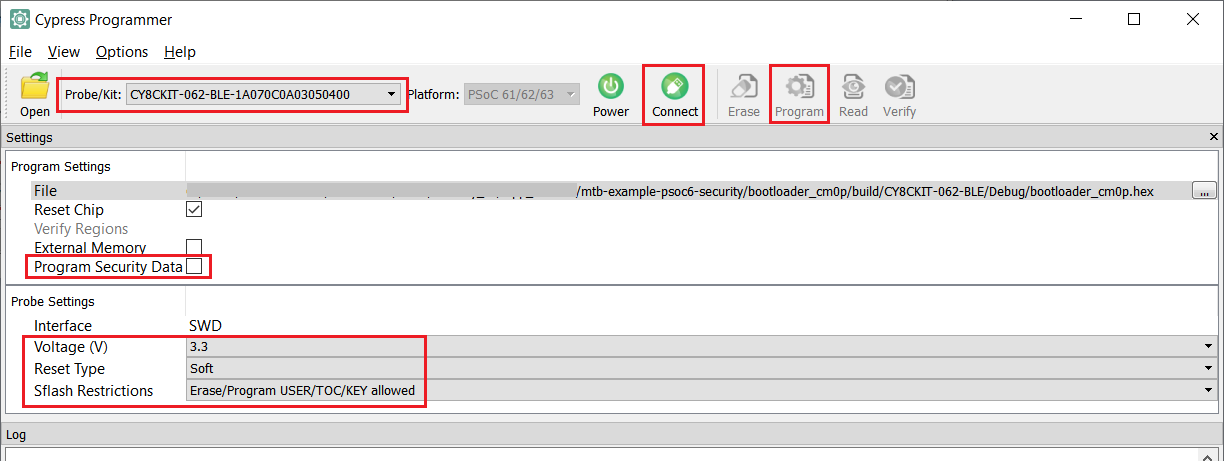Expand the Voltage (V) dropdown
The image size is (1224, 461).
point(702,347)
